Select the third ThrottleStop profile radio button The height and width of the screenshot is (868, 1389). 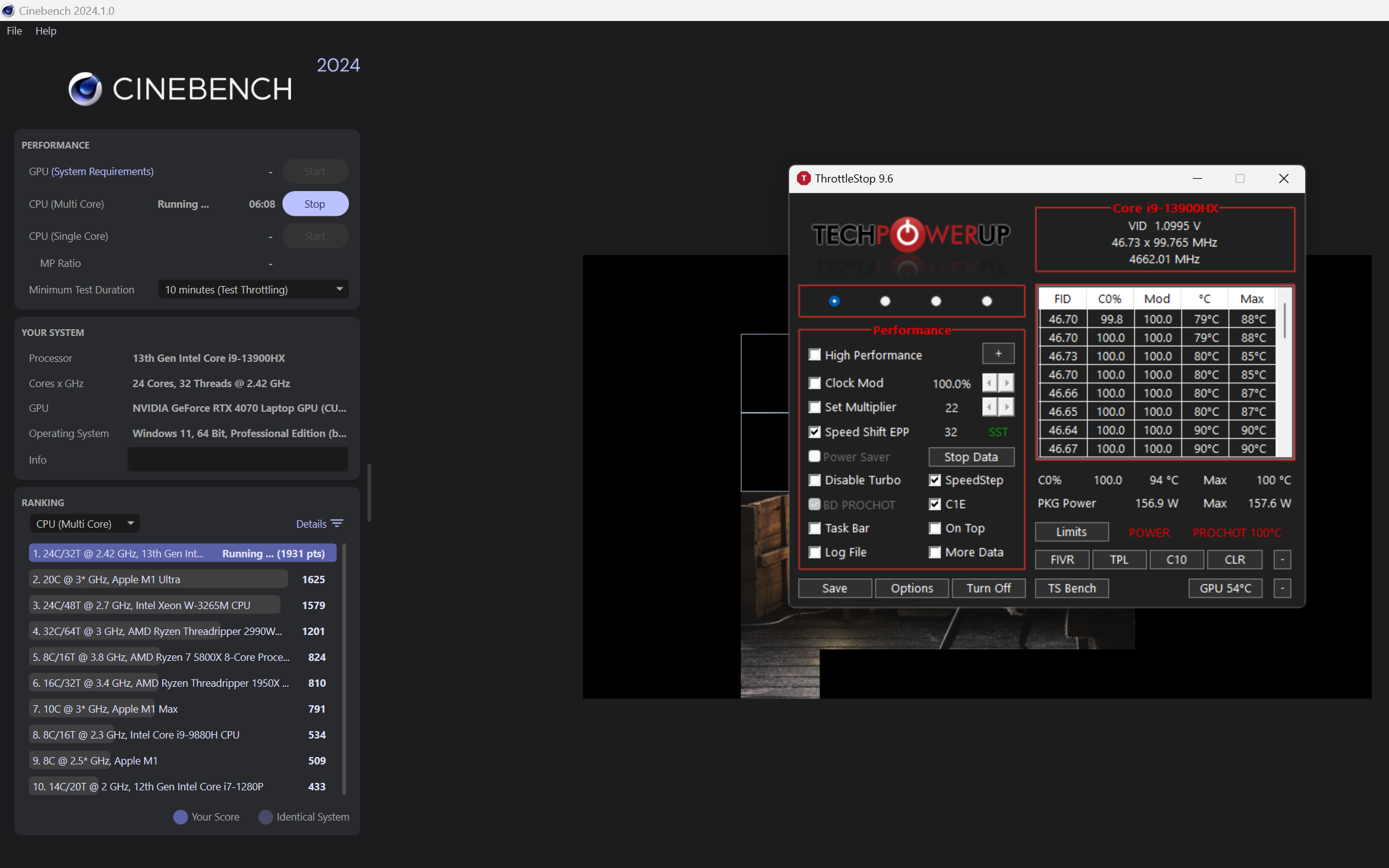936,301
